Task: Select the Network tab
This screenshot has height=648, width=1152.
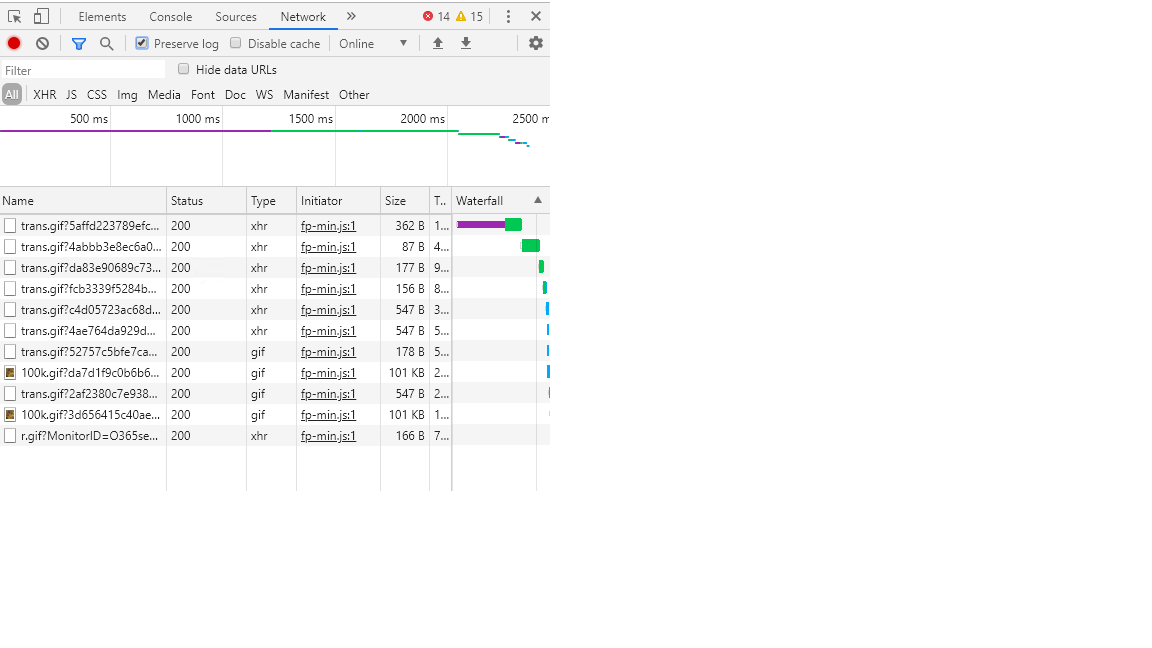Action: point(303,16)
